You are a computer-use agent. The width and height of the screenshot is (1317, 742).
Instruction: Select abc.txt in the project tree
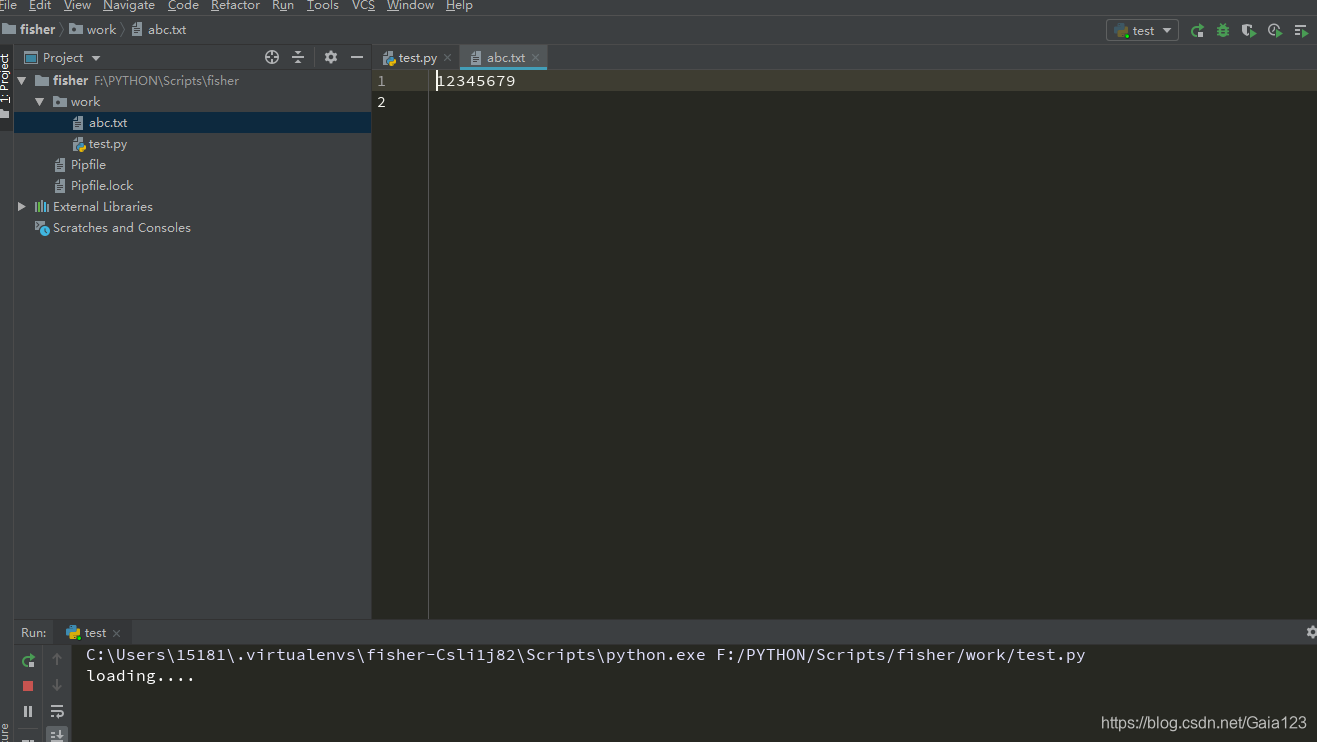point(108,123)
